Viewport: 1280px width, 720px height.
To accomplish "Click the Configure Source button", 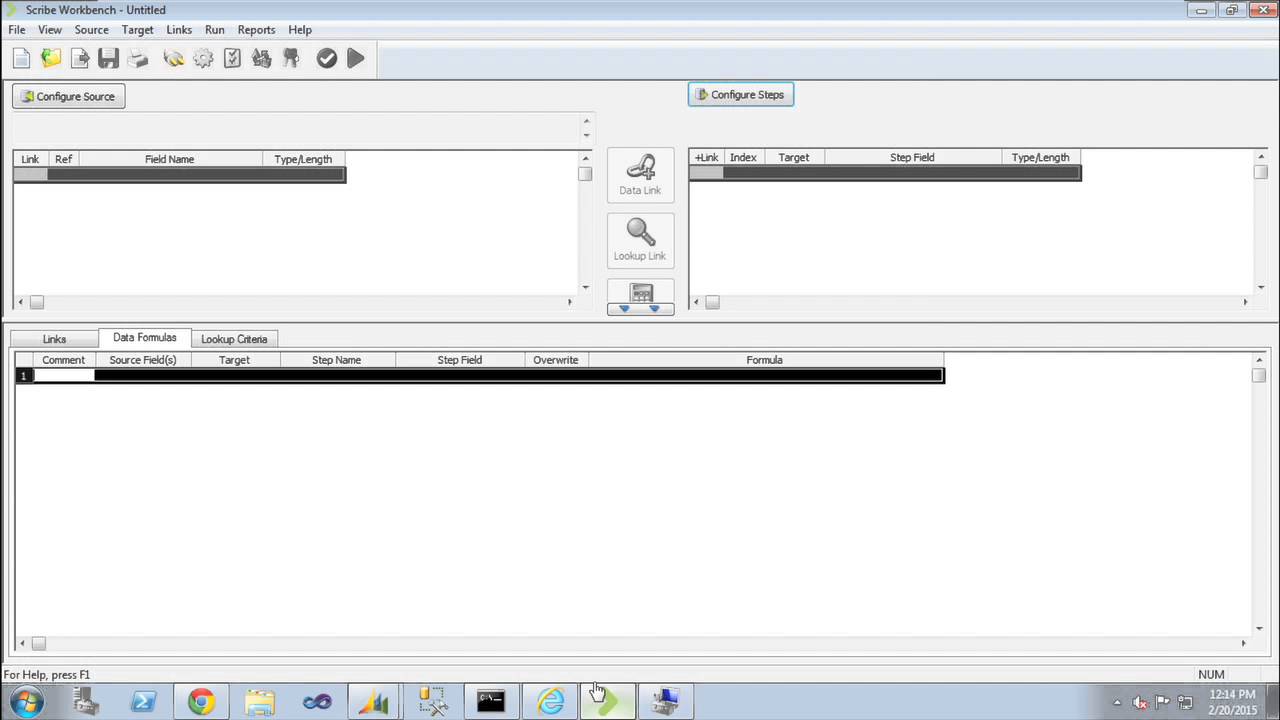I will tap(69, 96).
